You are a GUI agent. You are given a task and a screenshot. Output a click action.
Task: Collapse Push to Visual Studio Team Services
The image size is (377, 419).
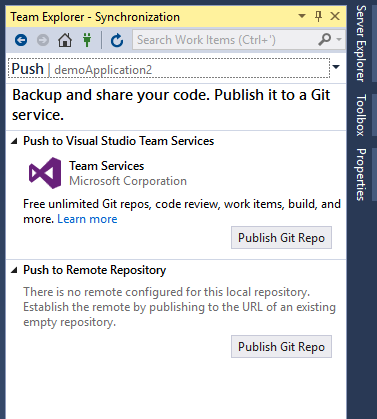[x=14, y=141]
